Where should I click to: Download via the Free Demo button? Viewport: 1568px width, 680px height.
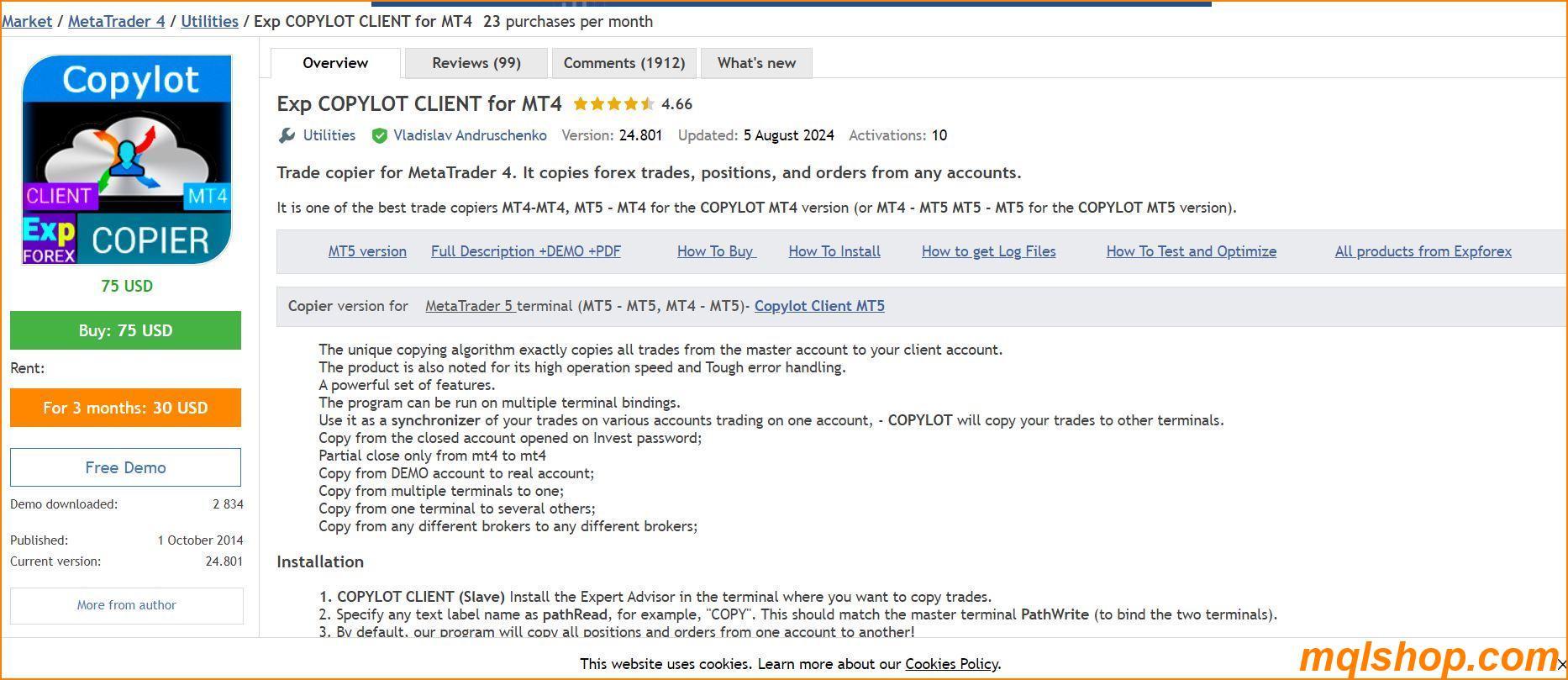(x=125, y=467)
